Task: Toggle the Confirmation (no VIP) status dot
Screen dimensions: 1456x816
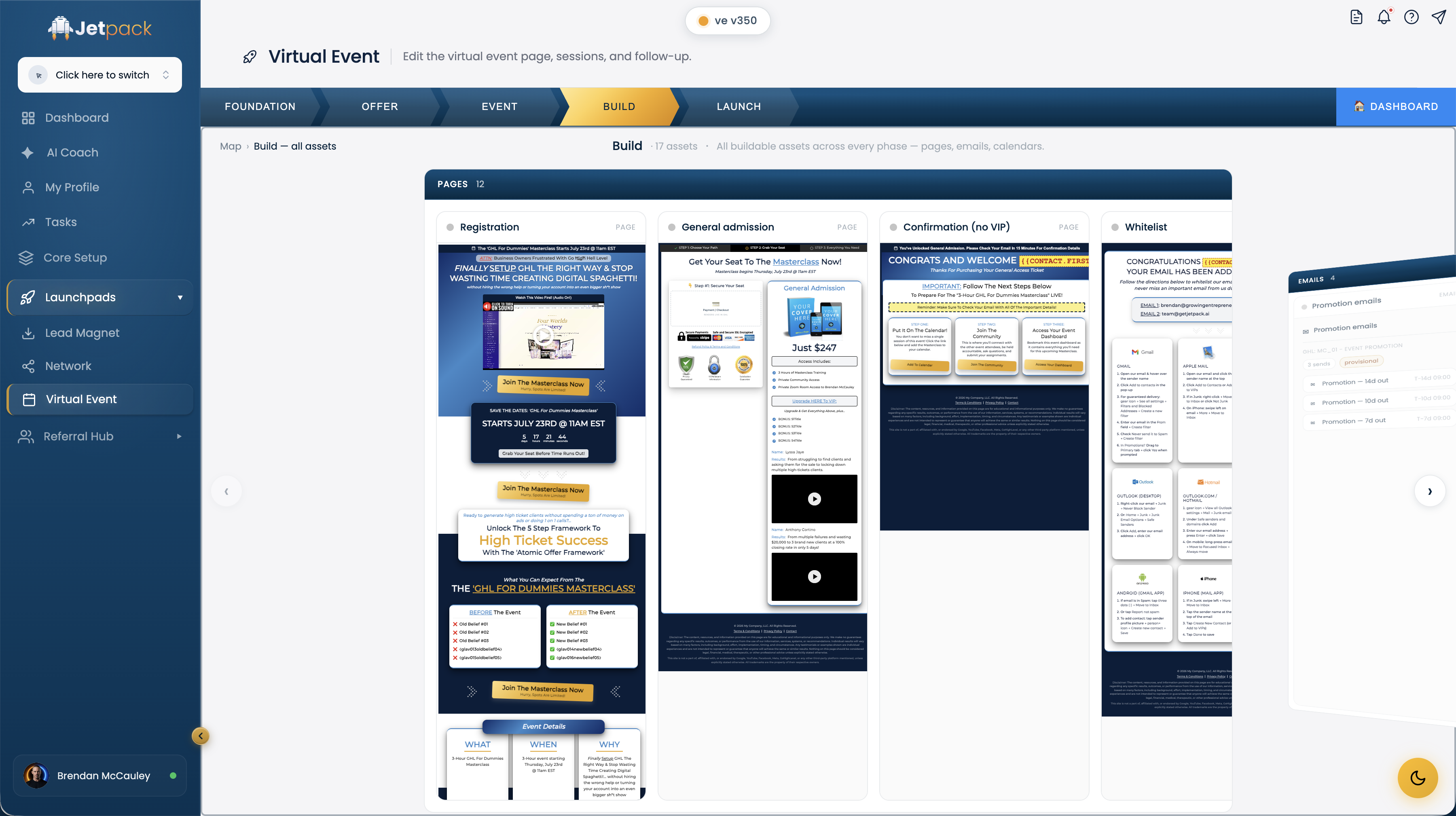Action: click(x=893, y=227)
